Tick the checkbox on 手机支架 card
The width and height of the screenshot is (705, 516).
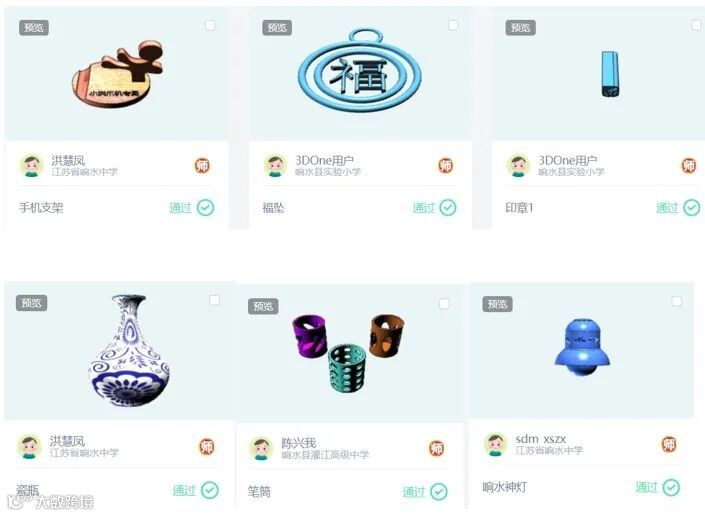(210, 25)
